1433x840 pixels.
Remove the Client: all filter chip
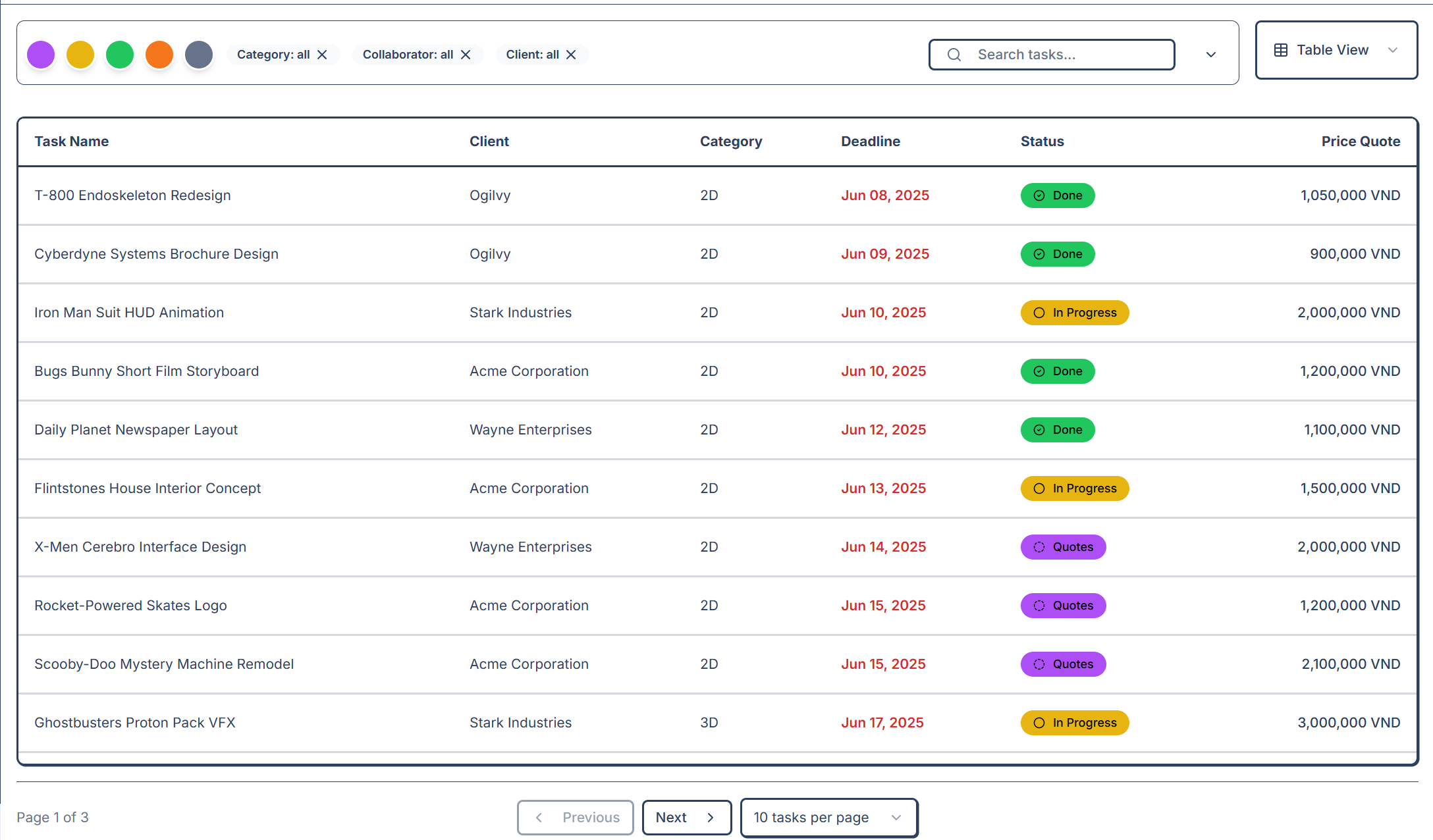(x=571, y=55)
